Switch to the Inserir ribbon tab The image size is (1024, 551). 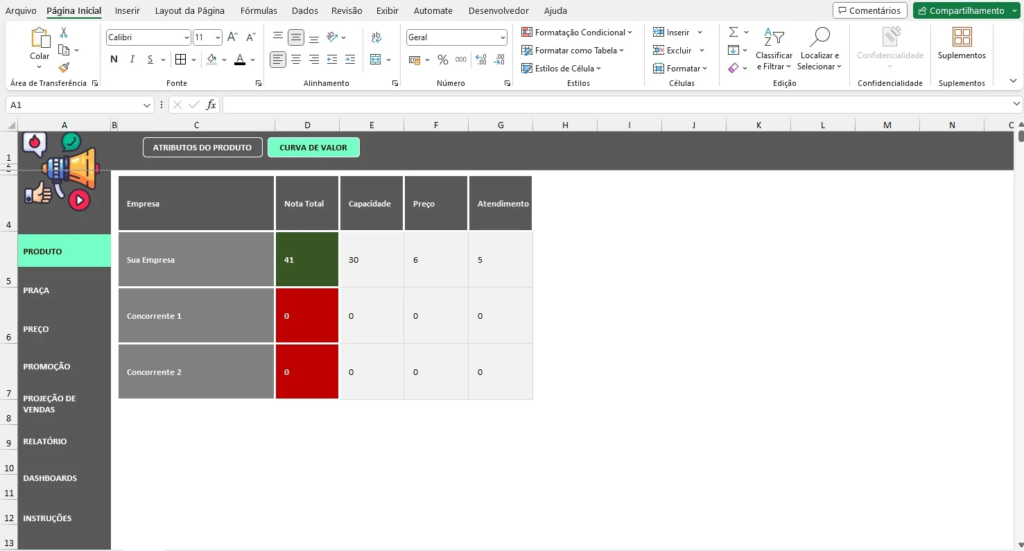pos(127,10)
